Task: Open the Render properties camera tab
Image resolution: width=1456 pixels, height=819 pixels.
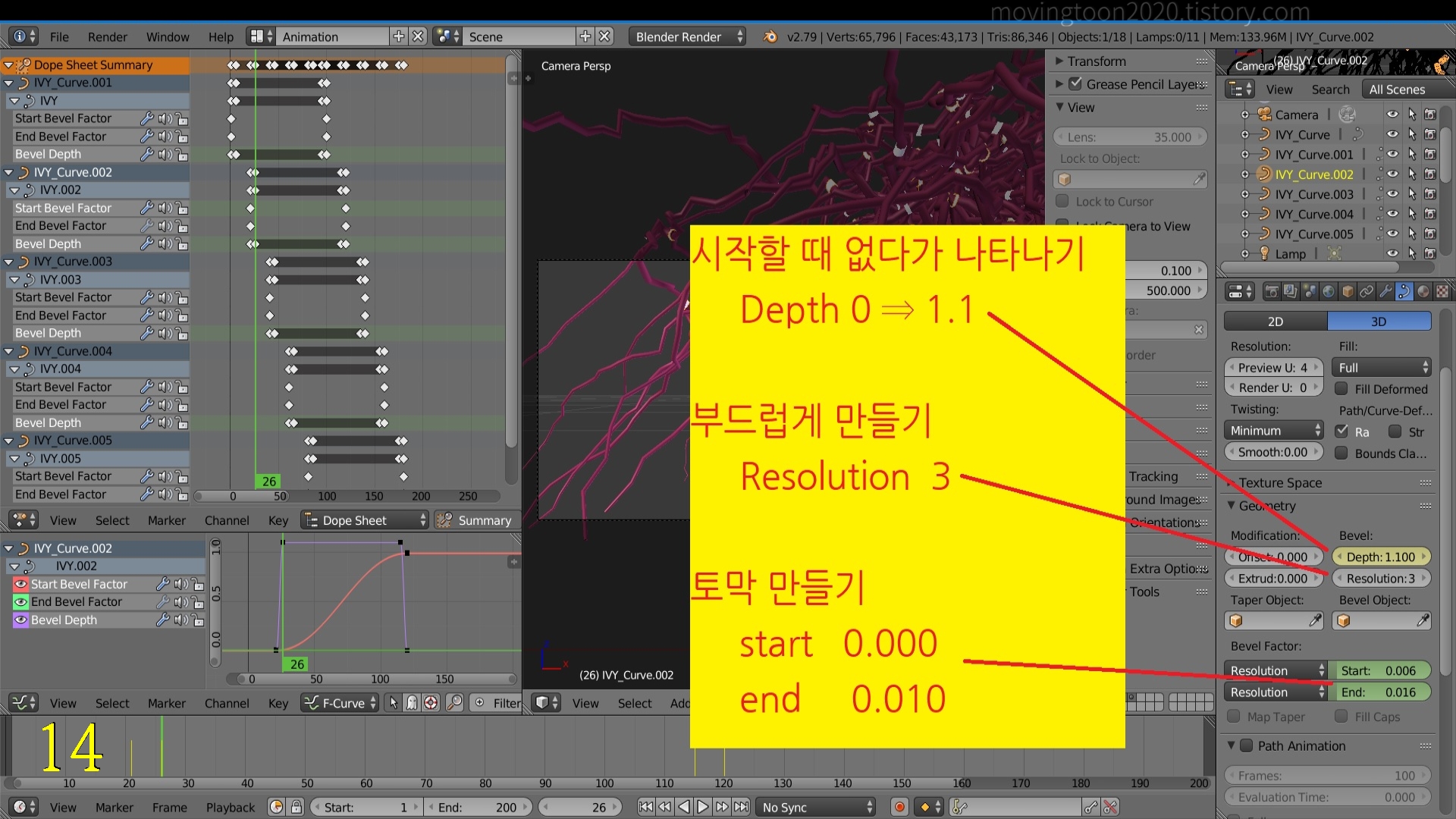Action: (x=1272, y=292)
